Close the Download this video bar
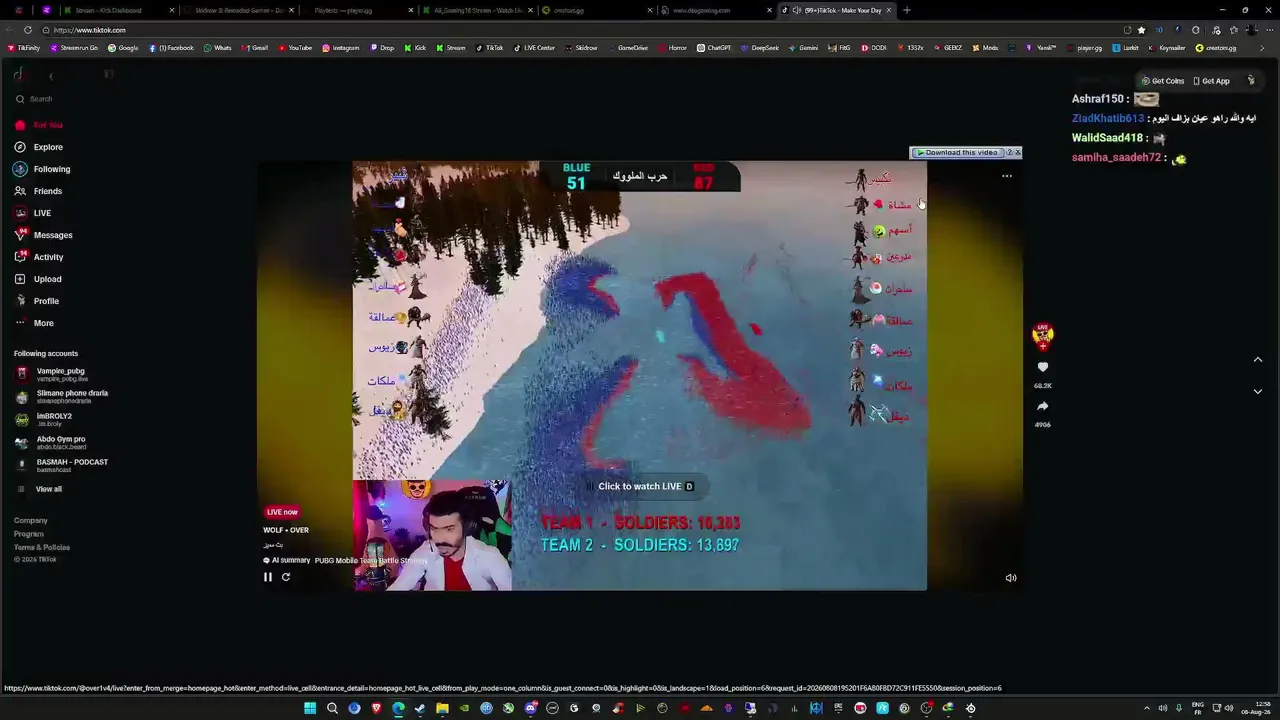 pos(1017,153)
